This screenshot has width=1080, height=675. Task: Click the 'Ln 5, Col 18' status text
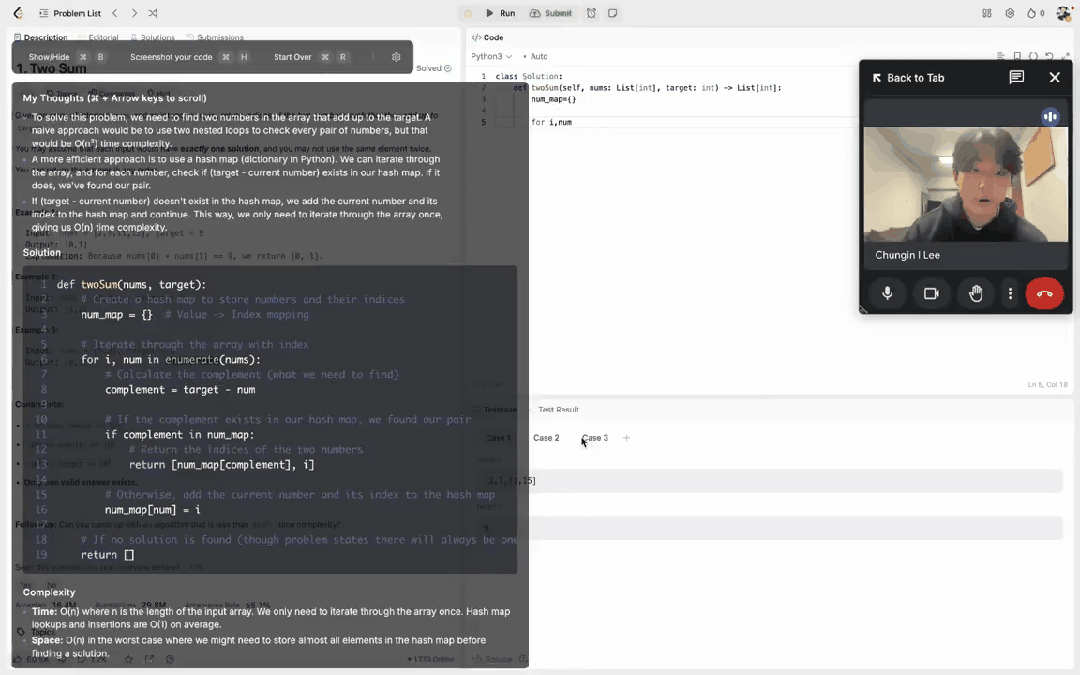pyautogui.click(x=1047, y=384)
